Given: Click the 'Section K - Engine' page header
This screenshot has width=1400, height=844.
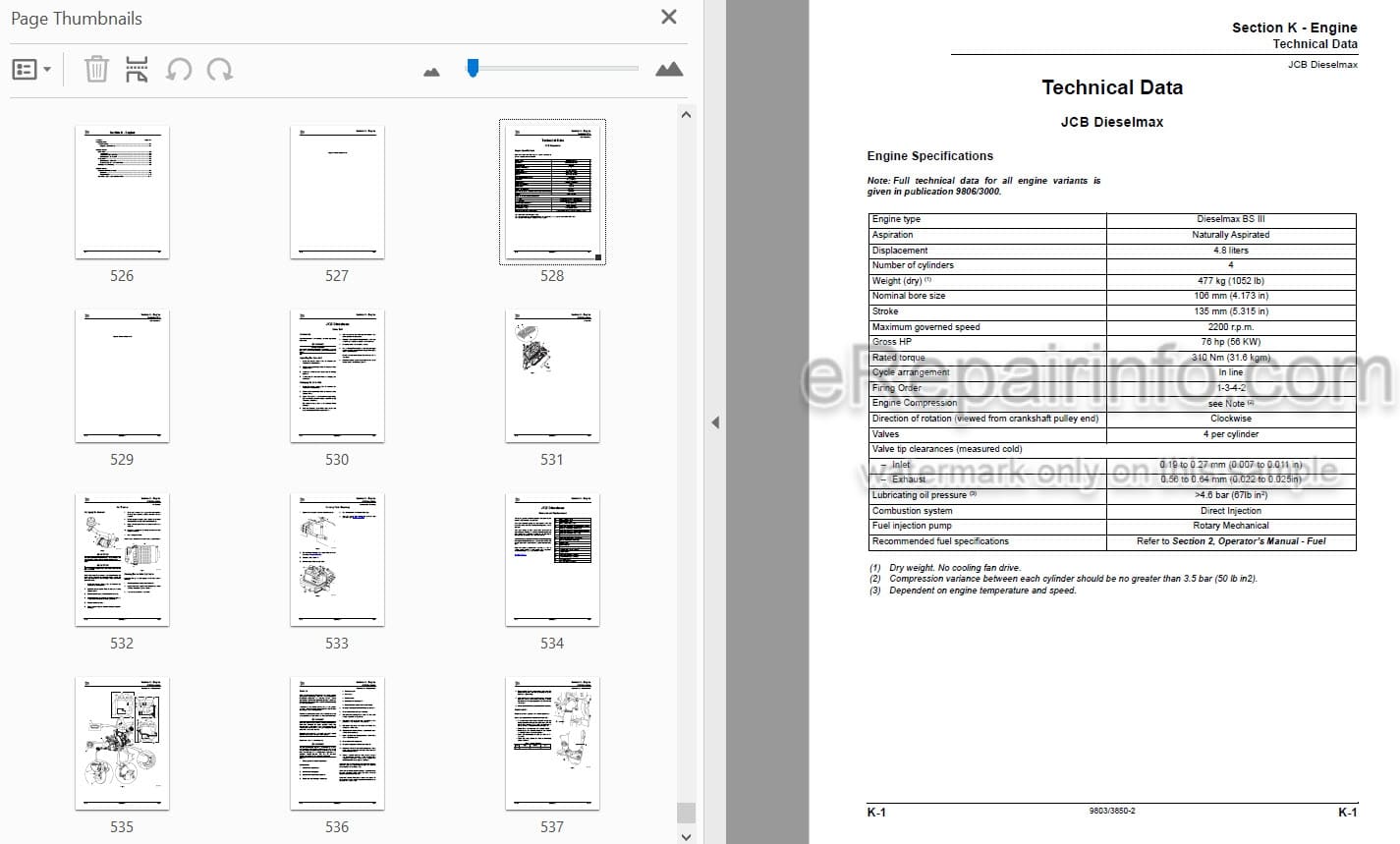Looking at the screenshot, I should 1295,28.
